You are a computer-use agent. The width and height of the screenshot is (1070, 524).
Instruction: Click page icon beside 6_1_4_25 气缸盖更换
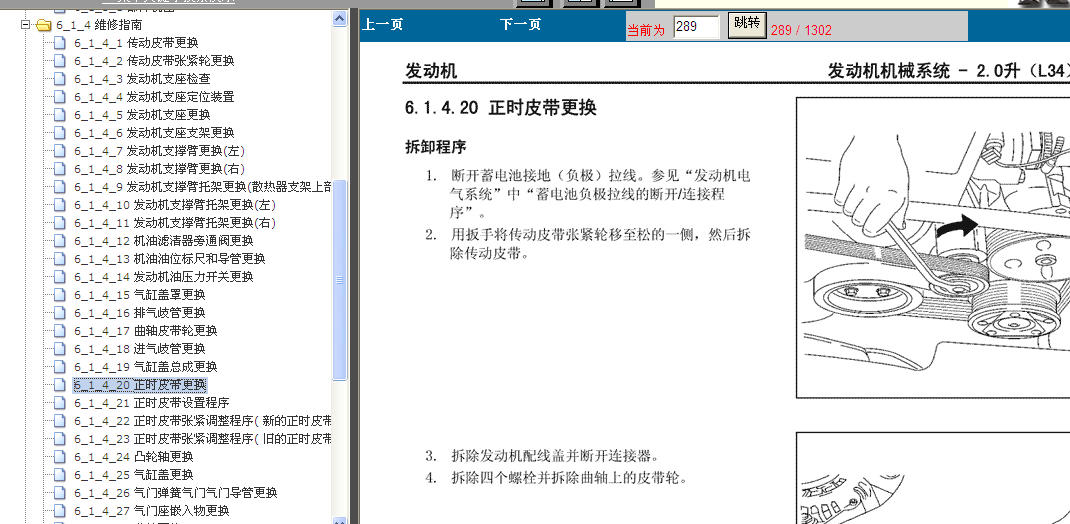coord(60,474)
